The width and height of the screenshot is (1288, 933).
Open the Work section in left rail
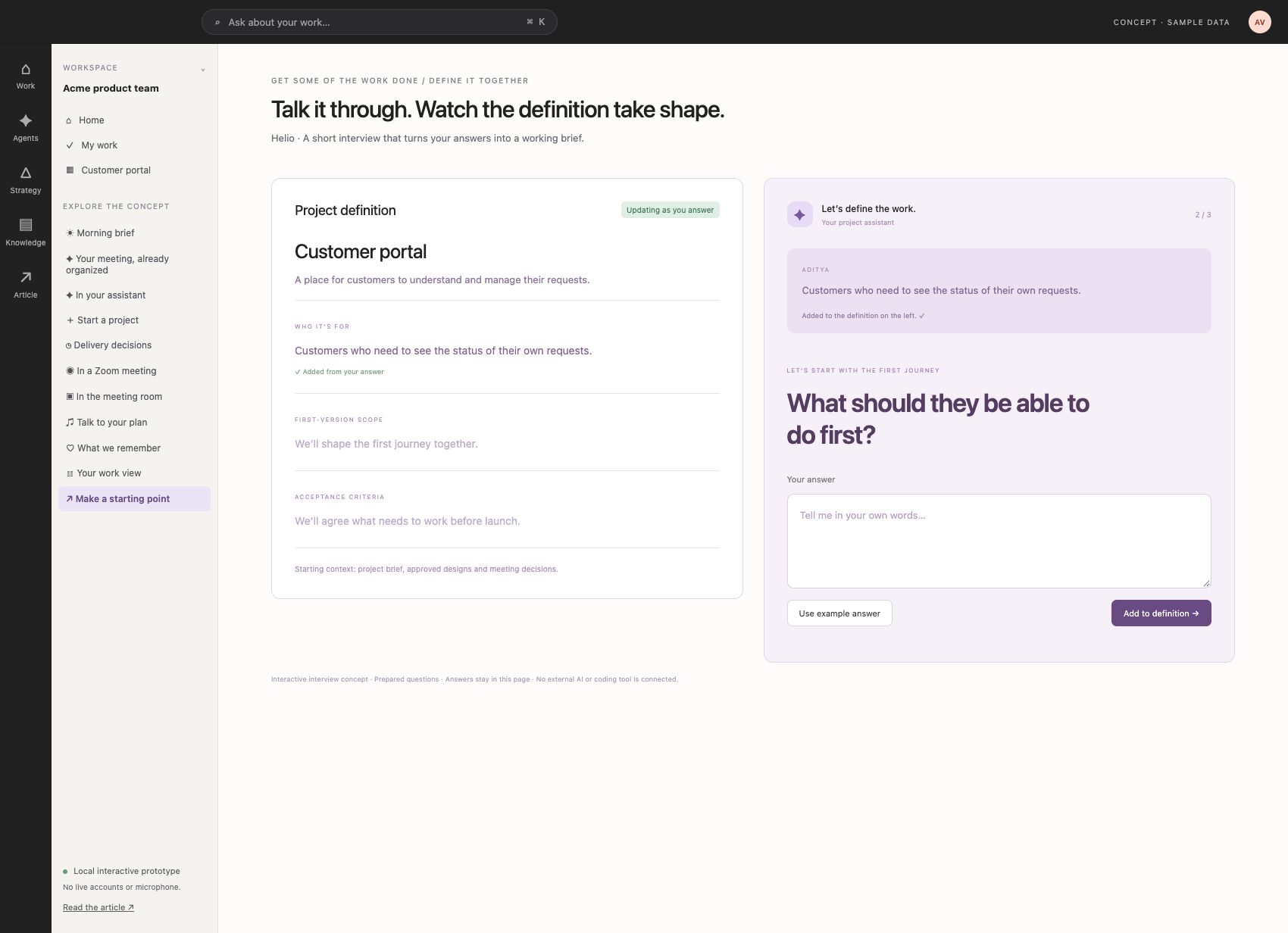26,76
